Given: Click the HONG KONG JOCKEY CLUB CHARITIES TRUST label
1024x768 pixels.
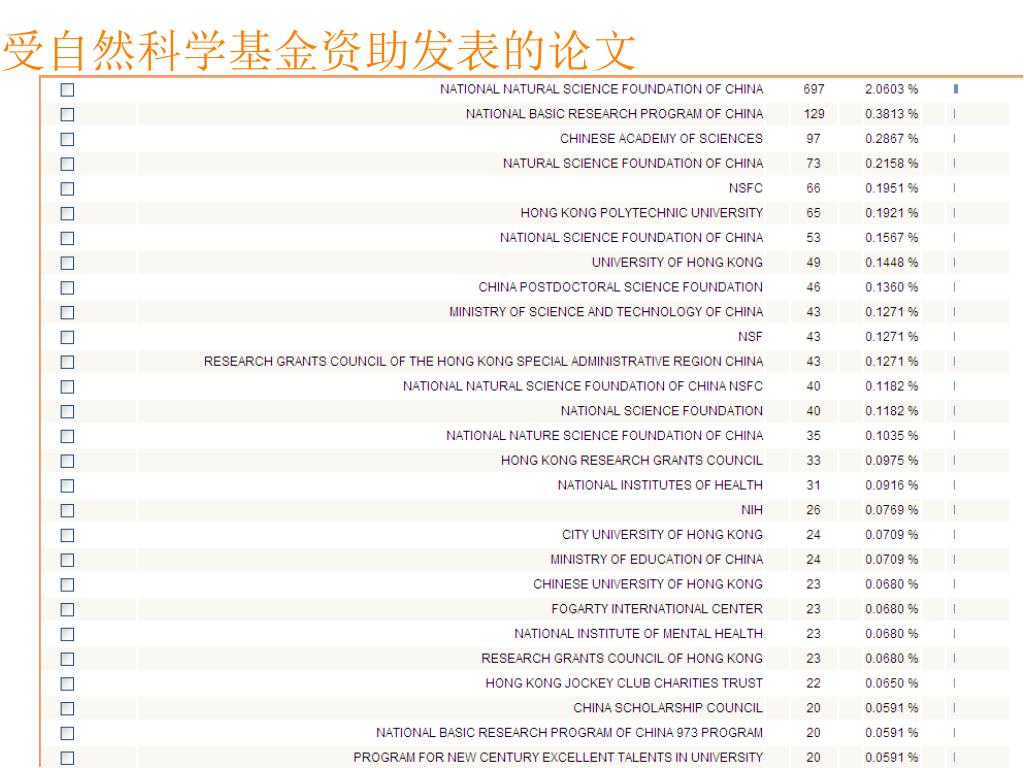Looking at the screenshot, I should 624,683.
